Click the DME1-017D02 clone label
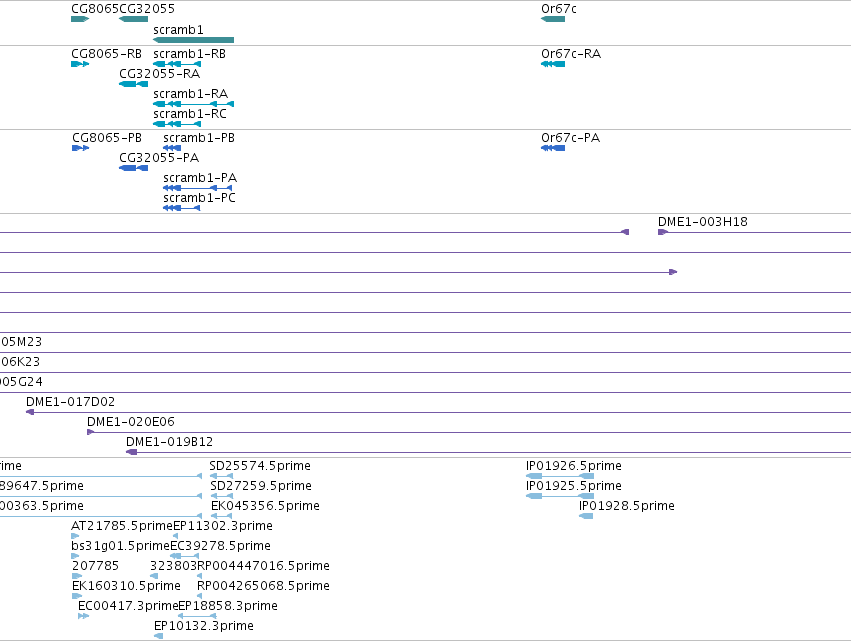 coord(71,402)
